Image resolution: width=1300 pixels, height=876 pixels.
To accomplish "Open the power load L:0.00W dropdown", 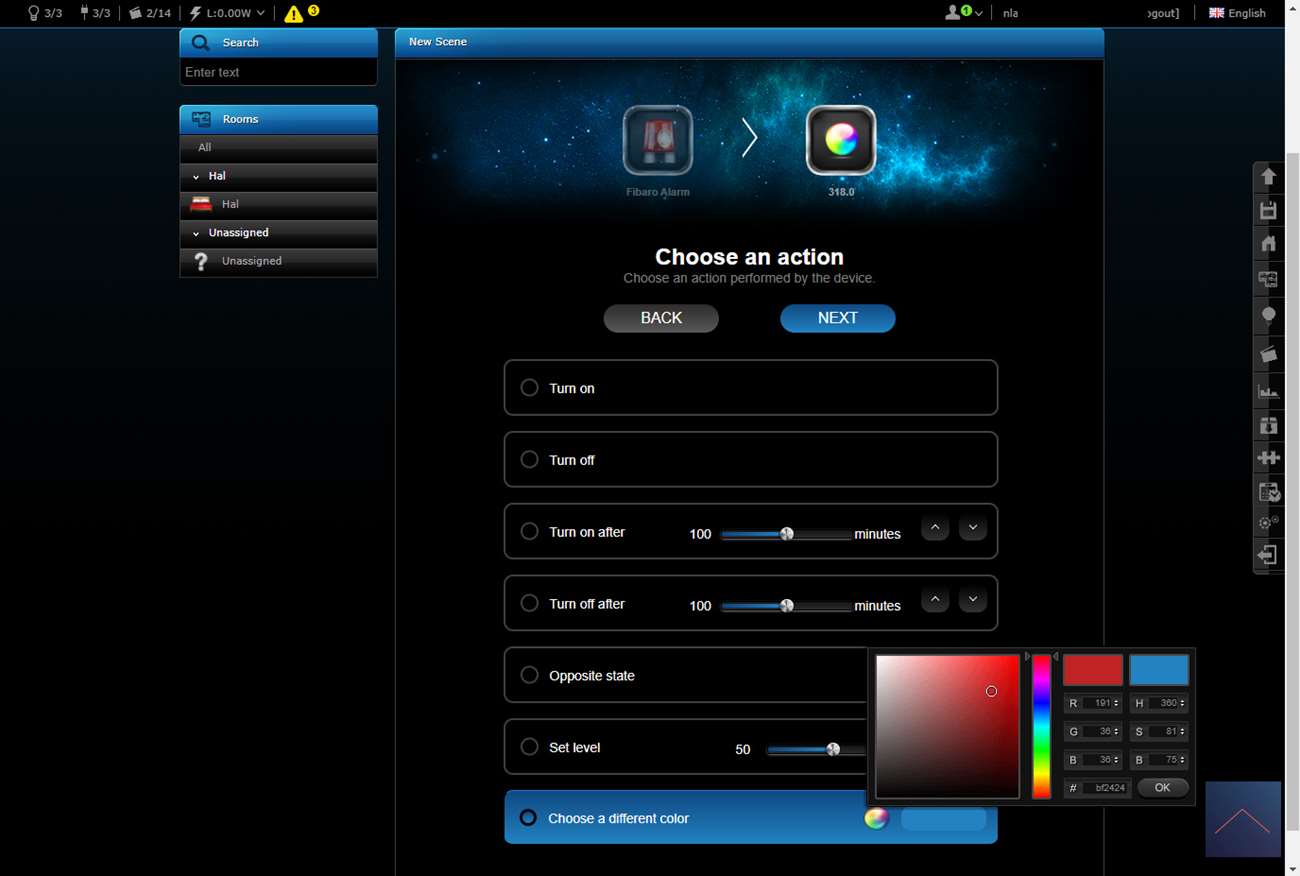I will click(x=228, y=13).
